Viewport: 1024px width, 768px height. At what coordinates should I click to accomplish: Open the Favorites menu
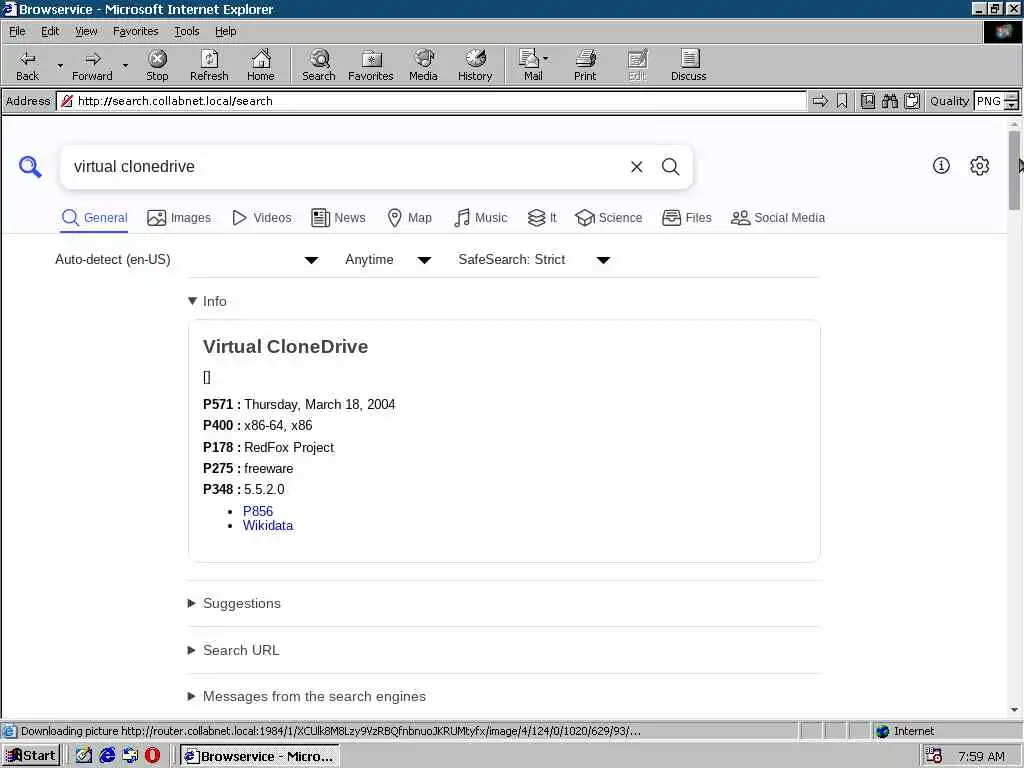click(135, 31)
